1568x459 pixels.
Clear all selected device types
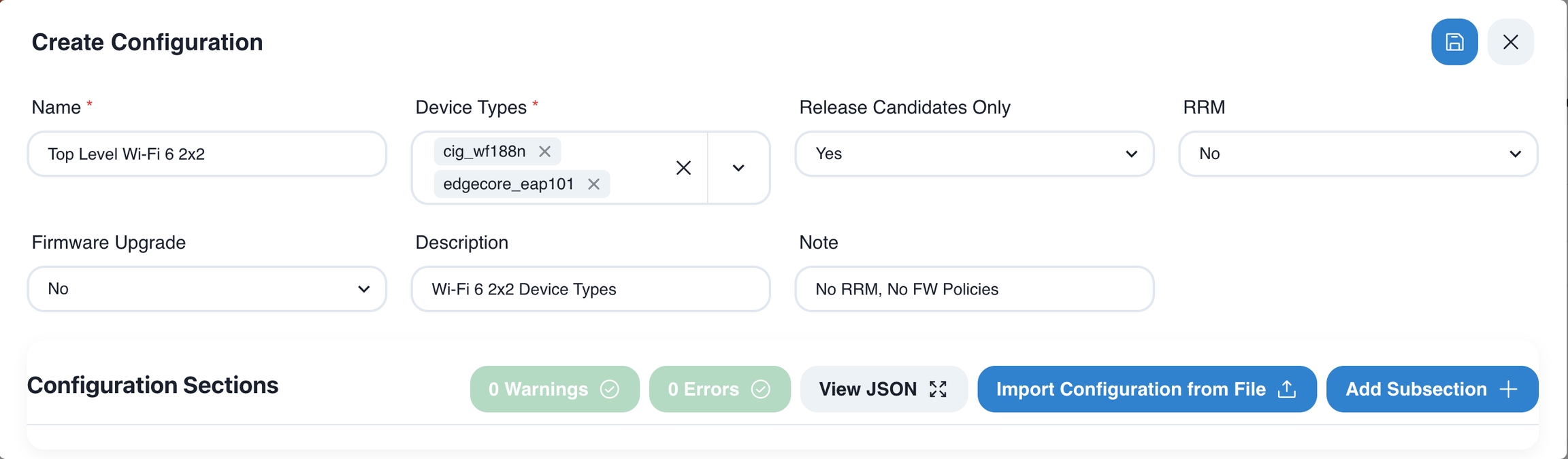click(x=683, y=168)
